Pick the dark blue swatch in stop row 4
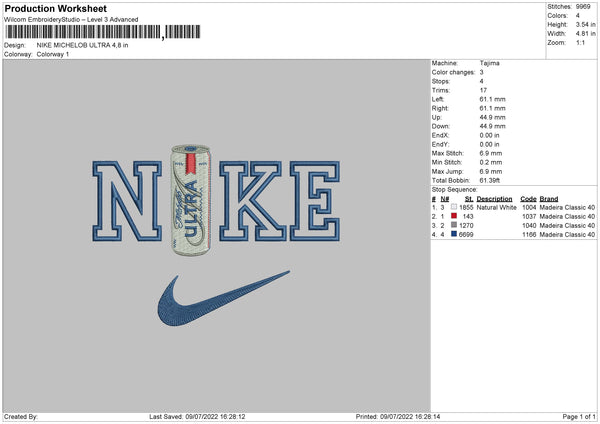The image size is (600, 424). tap(454, 234)
